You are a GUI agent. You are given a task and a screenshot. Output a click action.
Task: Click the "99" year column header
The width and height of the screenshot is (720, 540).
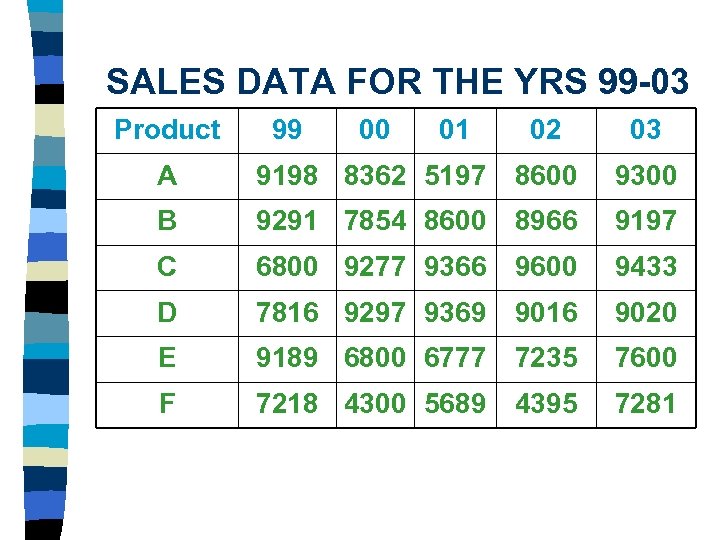[x=286, y=129]
